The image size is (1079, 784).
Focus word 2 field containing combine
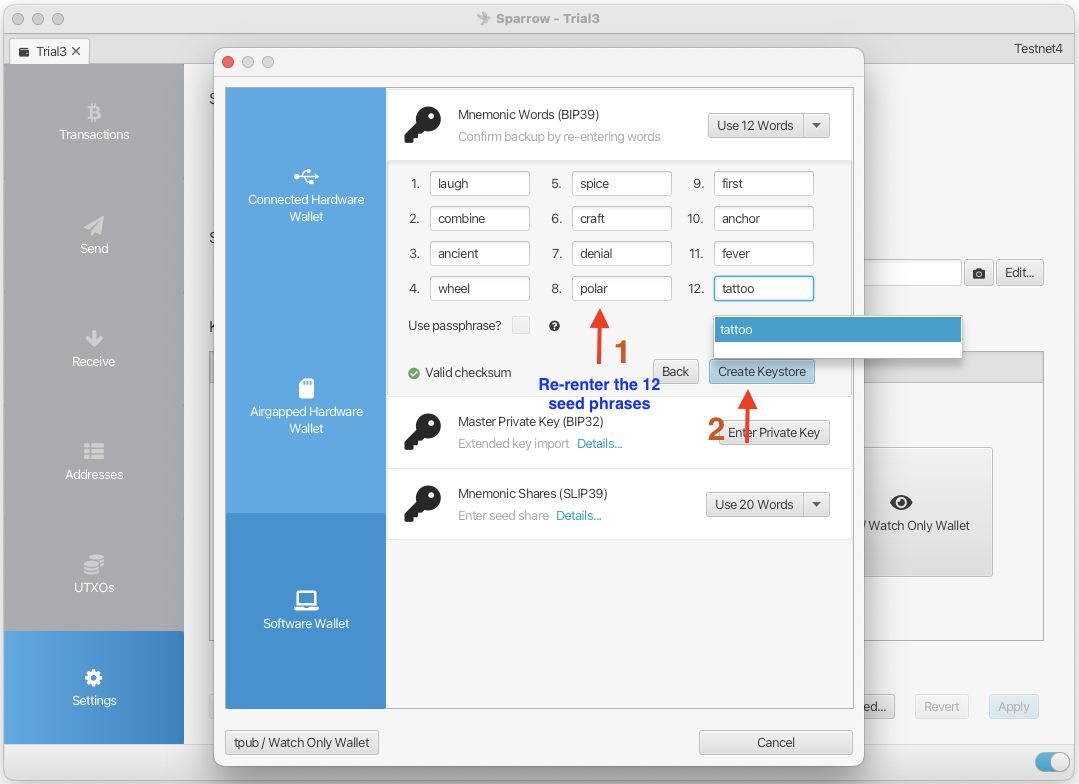click(x=480, y=219)
